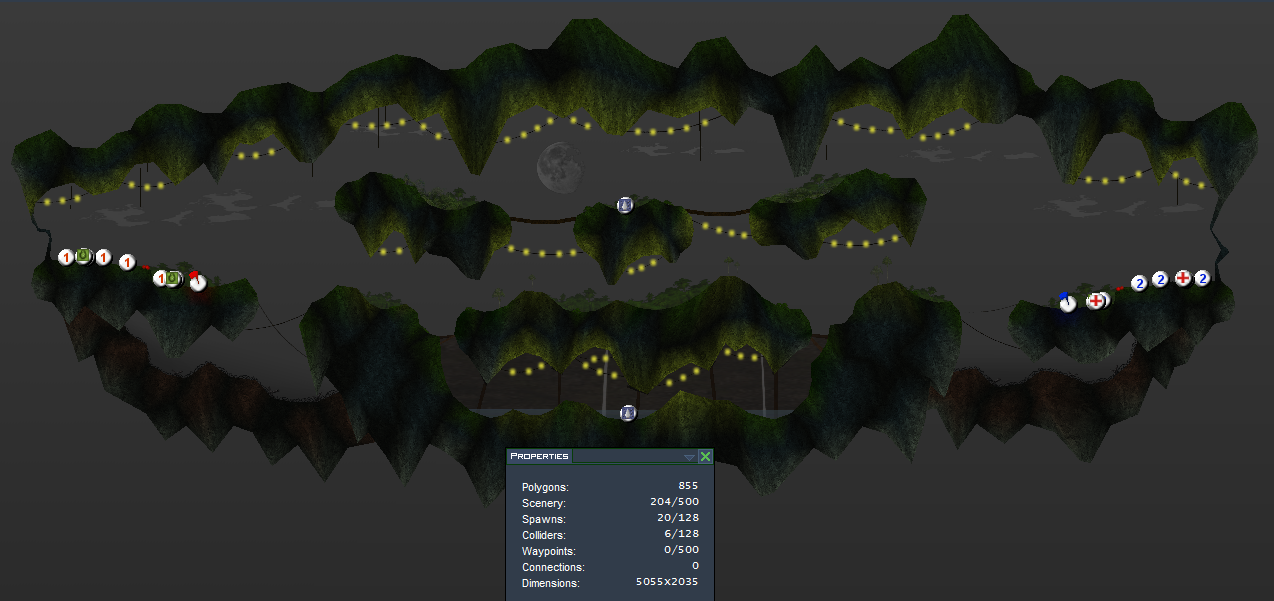Select the leftmost Bravo team "2" spawn
Screen dimensions: 1274x601
click(1138, 283)
